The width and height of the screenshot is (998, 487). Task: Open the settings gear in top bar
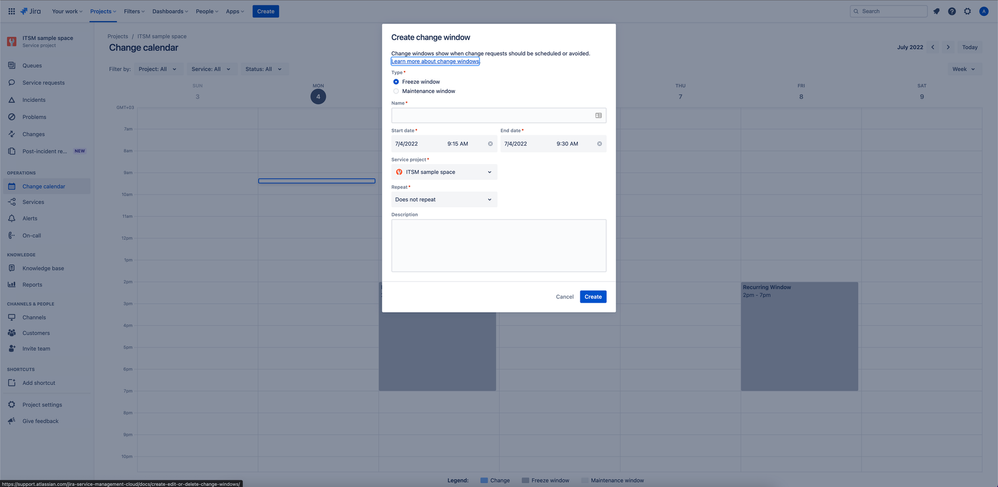coord(967,11)
